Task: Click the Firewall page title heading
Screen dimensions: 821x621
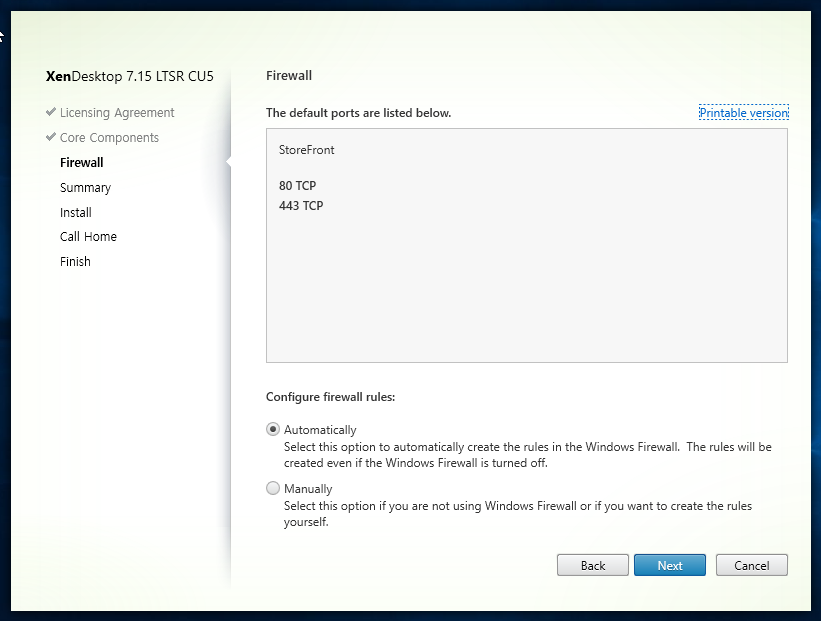Action: (289, 75)
